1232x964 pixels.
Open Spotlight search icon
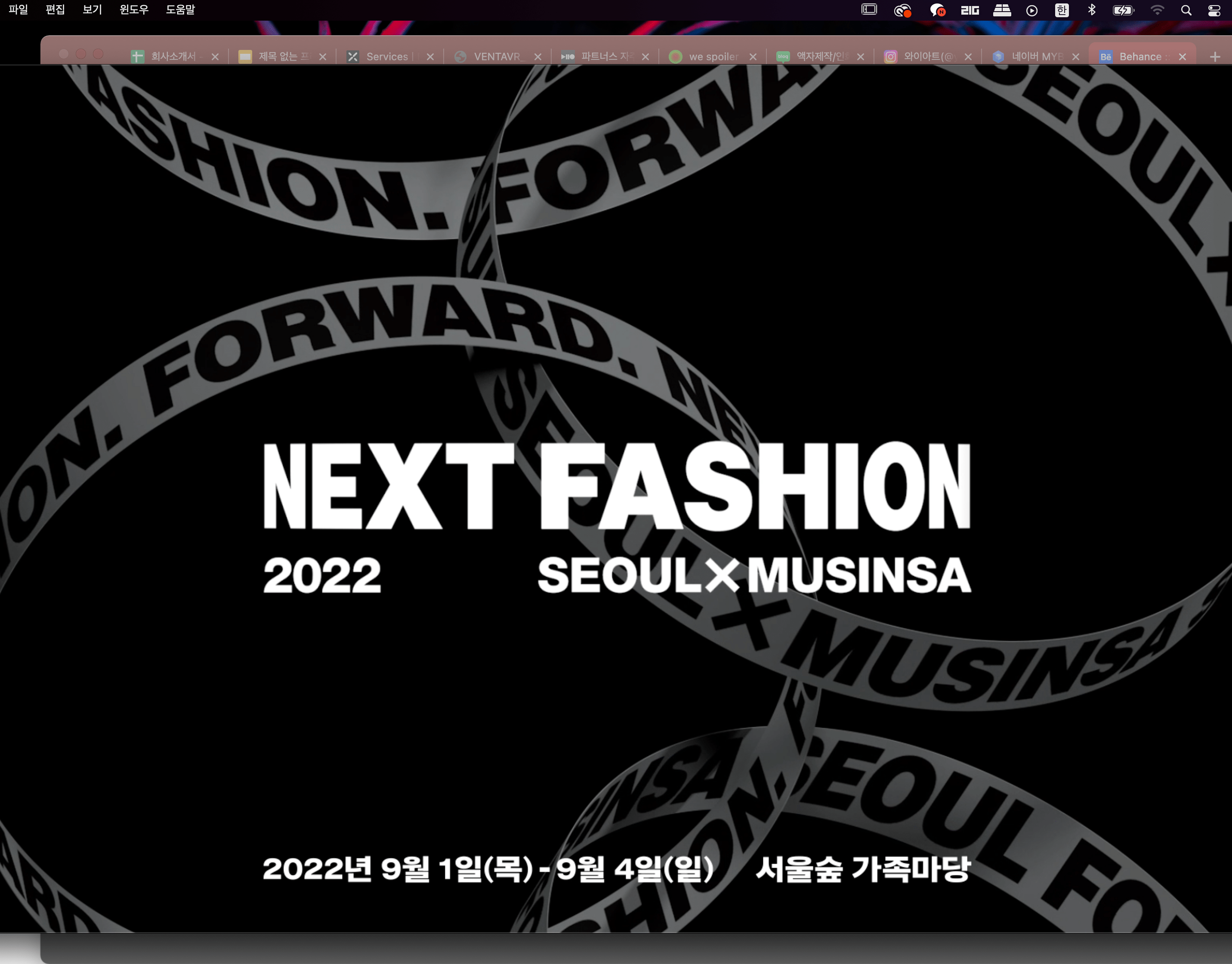(x=1186, y=10)
